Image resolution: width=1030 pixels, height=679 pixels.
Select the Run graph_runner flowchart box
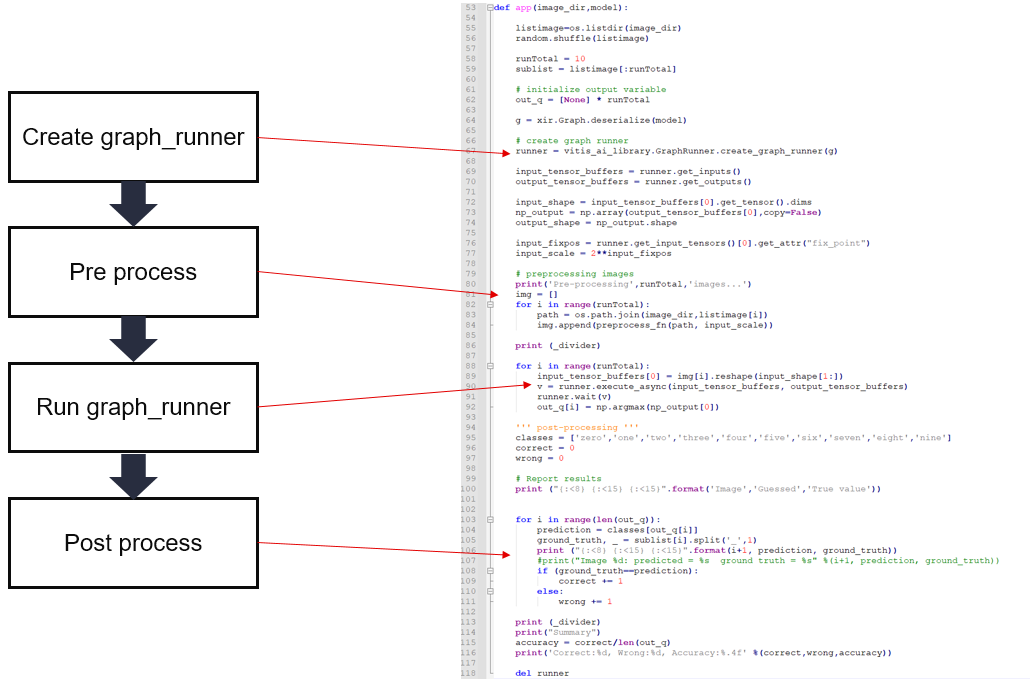[133, 407]
